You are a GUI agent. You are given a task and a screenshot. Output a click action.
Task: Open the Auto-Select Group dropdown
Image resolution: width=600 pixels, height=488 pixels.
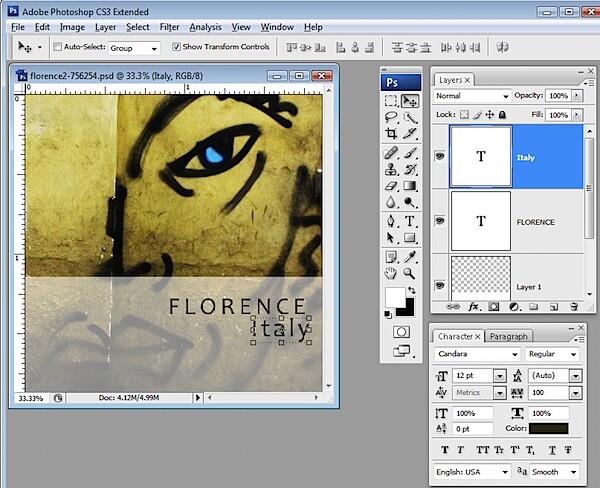point(134,48)
